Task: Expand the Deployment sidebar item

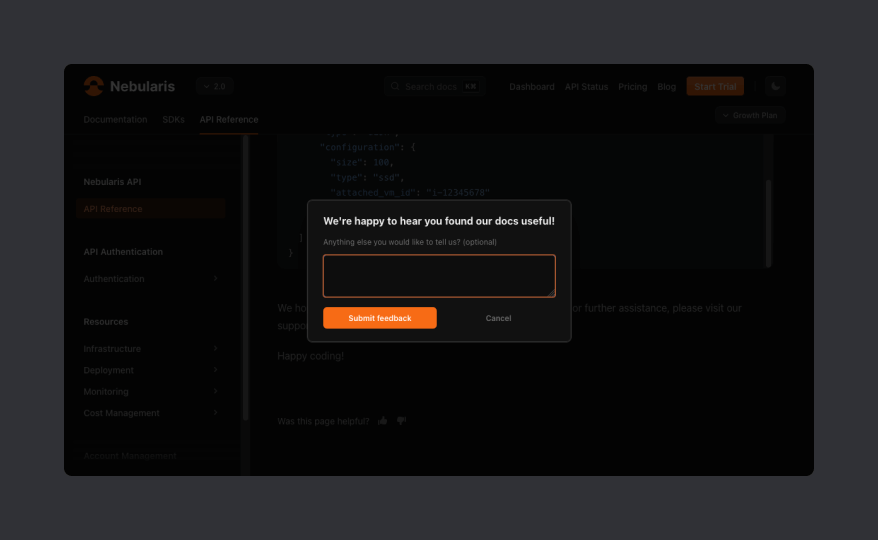Action: pos(216,370)
